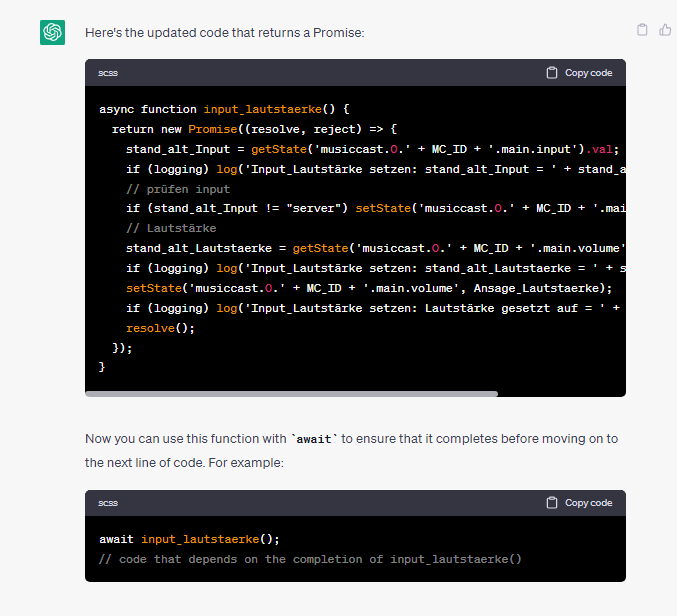Click the '// Lautstärke' comment line
677x616 pixels.
point(171,228)
